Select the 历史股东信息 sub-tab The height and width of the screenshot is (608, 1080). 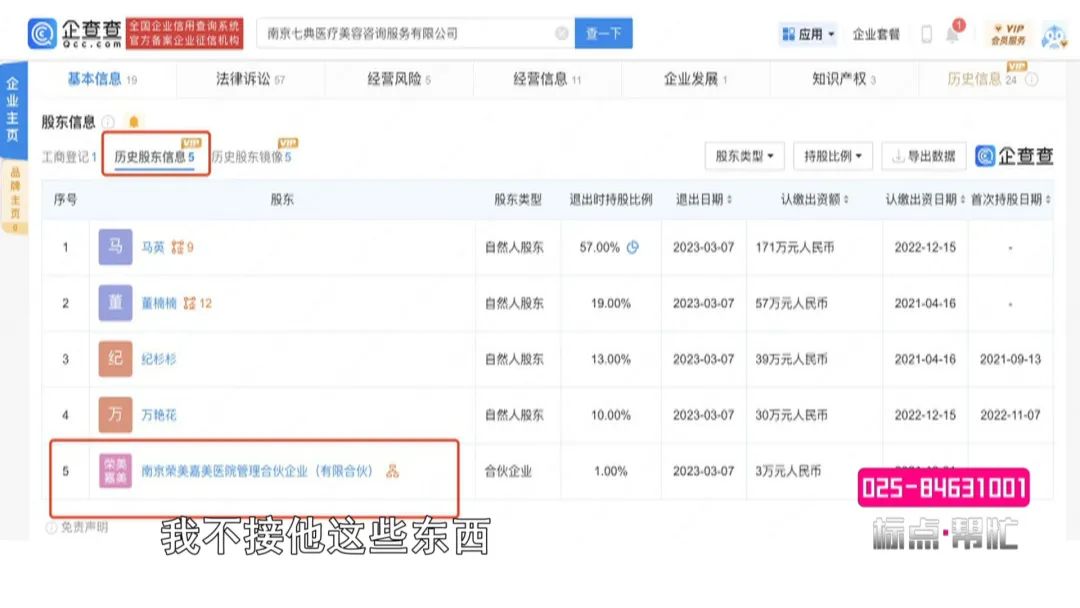click(x=154, y=157)
